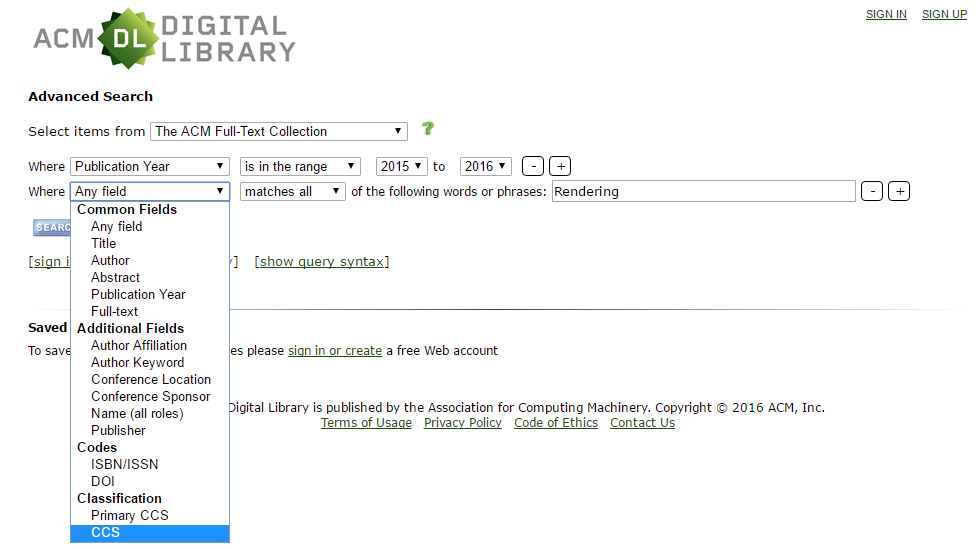
Task: Open the Code of Ethics link
Action: click(x=556, y=423)
